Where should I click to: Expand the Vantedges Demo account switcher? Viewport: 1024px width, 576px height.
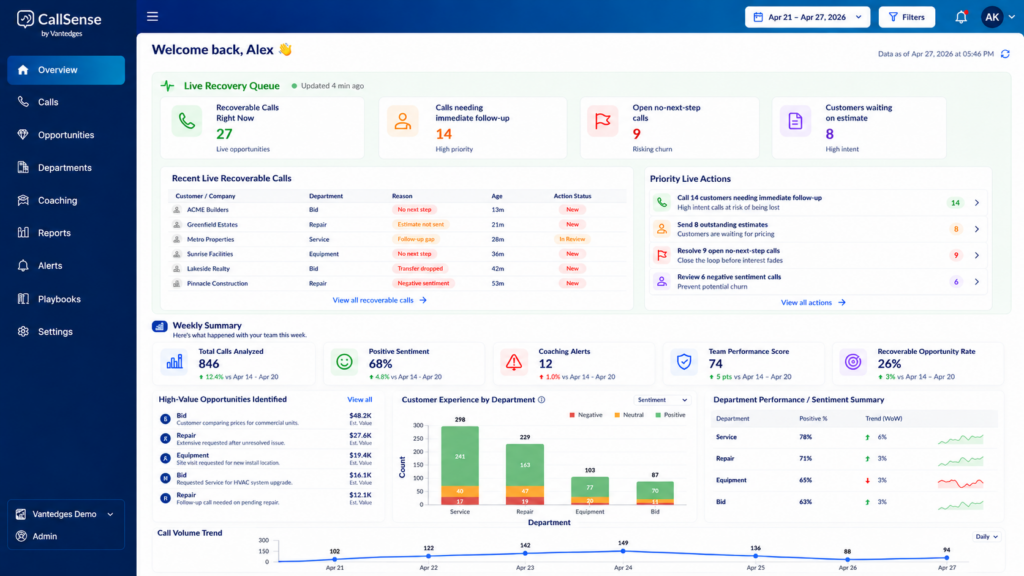(66, 514)
